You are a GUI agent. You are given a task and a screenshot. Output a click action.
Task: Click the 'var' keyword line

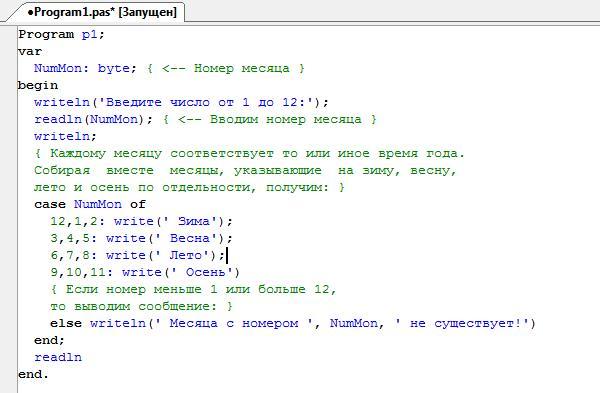[x=30, y=51]
